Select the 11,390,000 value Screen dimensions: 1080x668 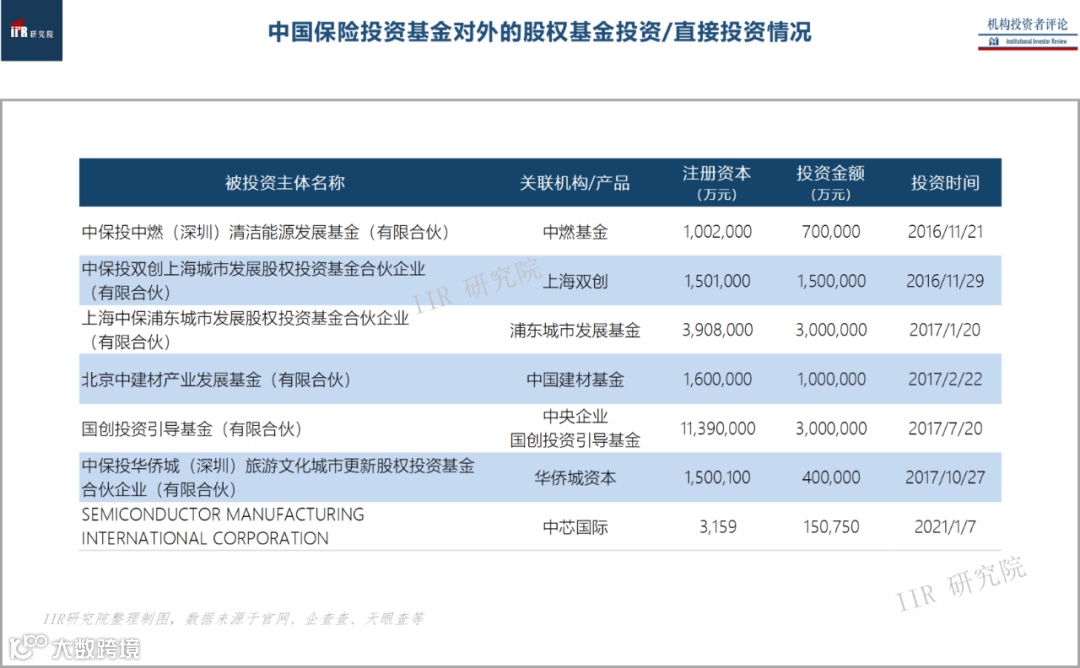tap(717, 428)
